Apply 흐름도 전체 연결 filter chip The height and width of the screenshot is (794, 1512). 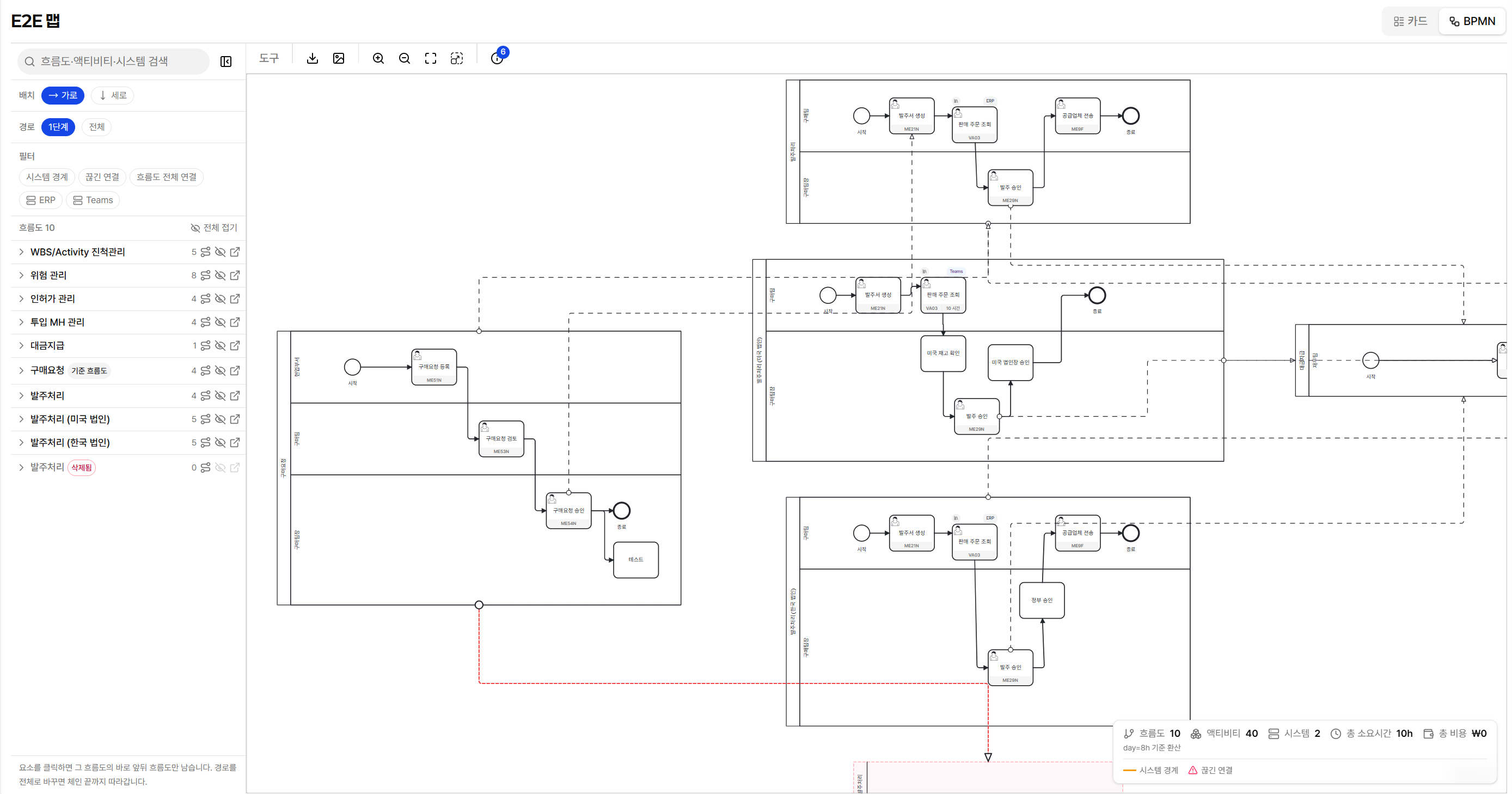pyautogui.click(x=167, y=177)
